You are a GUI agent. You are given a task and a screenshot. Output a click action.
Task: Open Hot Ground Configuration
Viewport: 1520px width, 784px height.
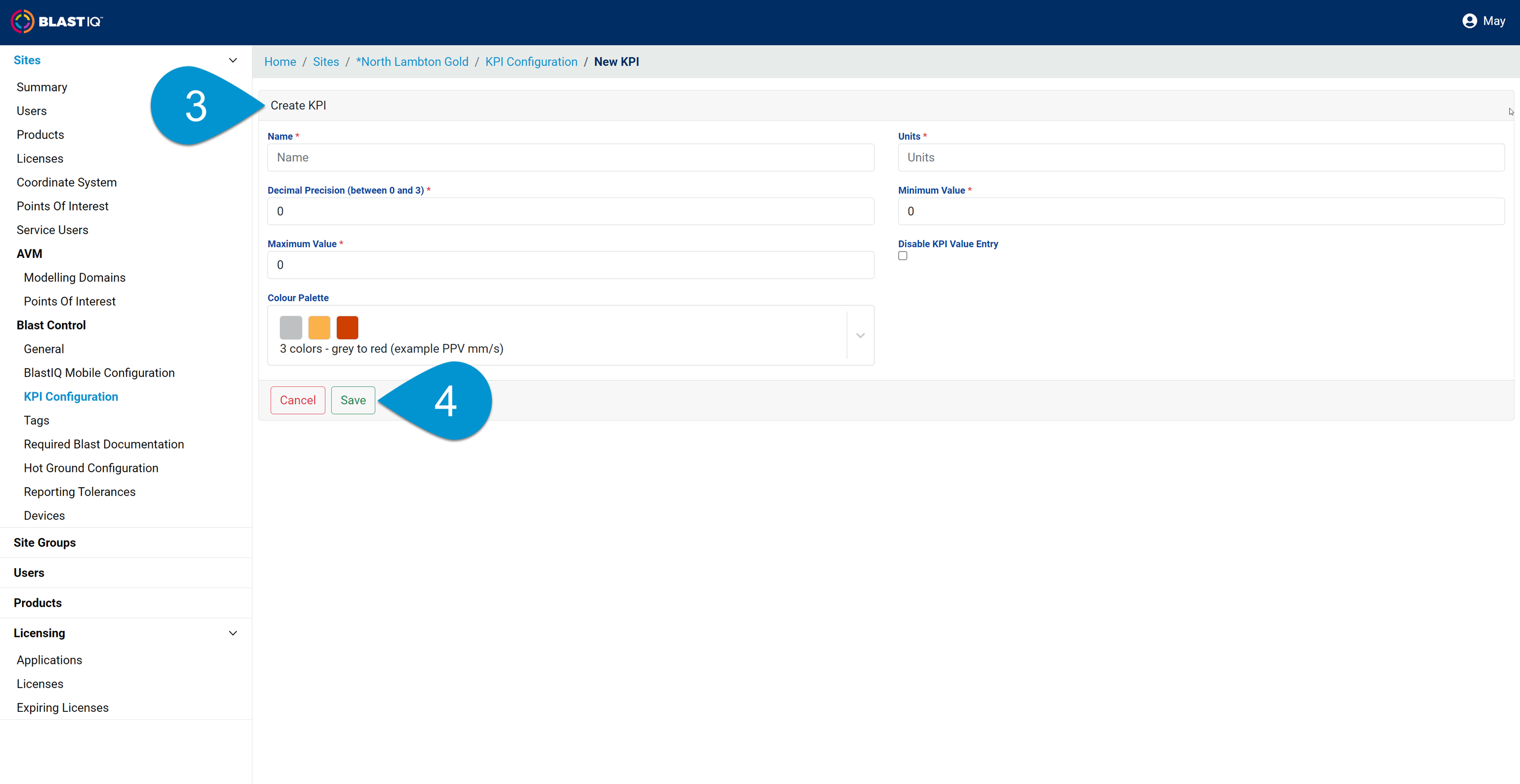(x=91, y=468)
